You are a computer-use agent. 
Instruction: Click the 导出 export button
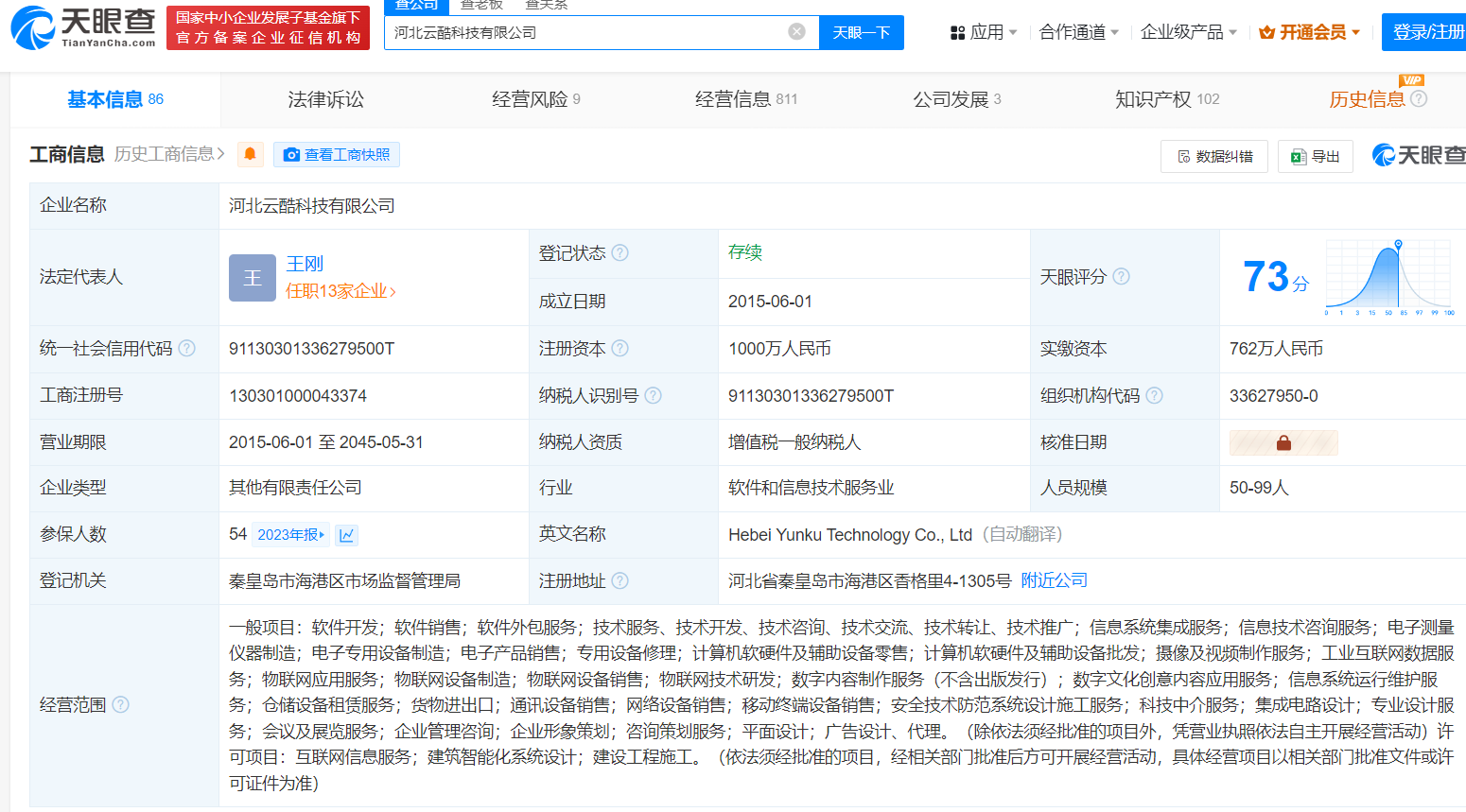[x=1316, y=156]
